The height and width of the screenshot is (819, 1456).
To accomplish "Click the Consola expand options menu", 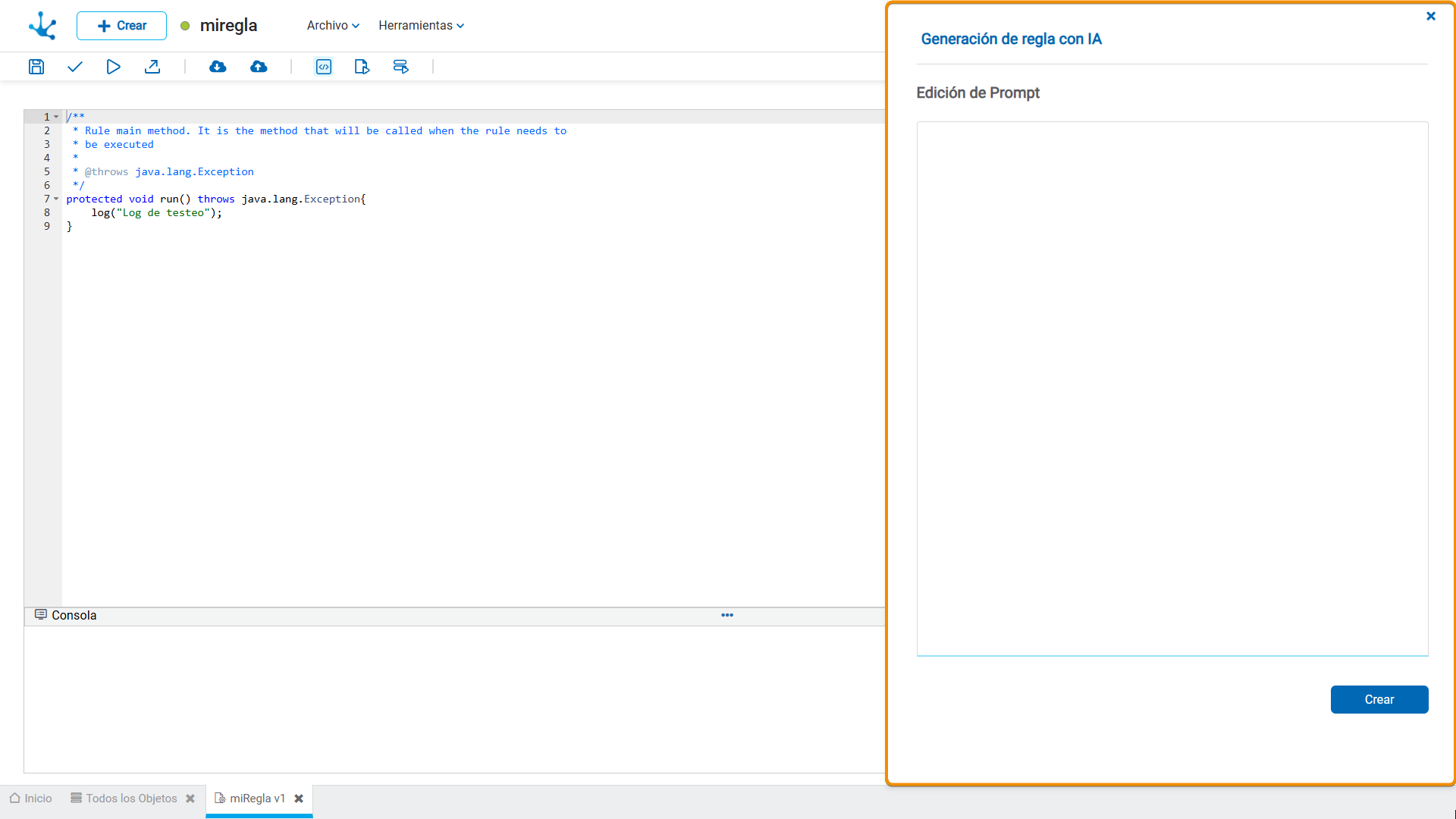I will [727, 616].
